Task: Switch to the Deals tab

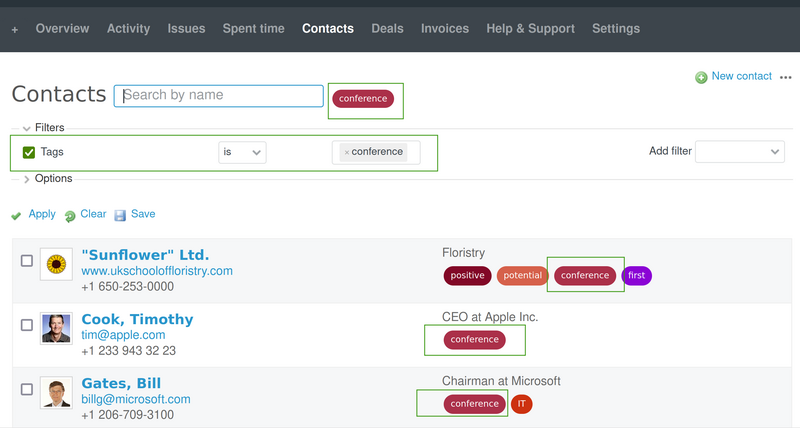Action: tap(387, 29)
